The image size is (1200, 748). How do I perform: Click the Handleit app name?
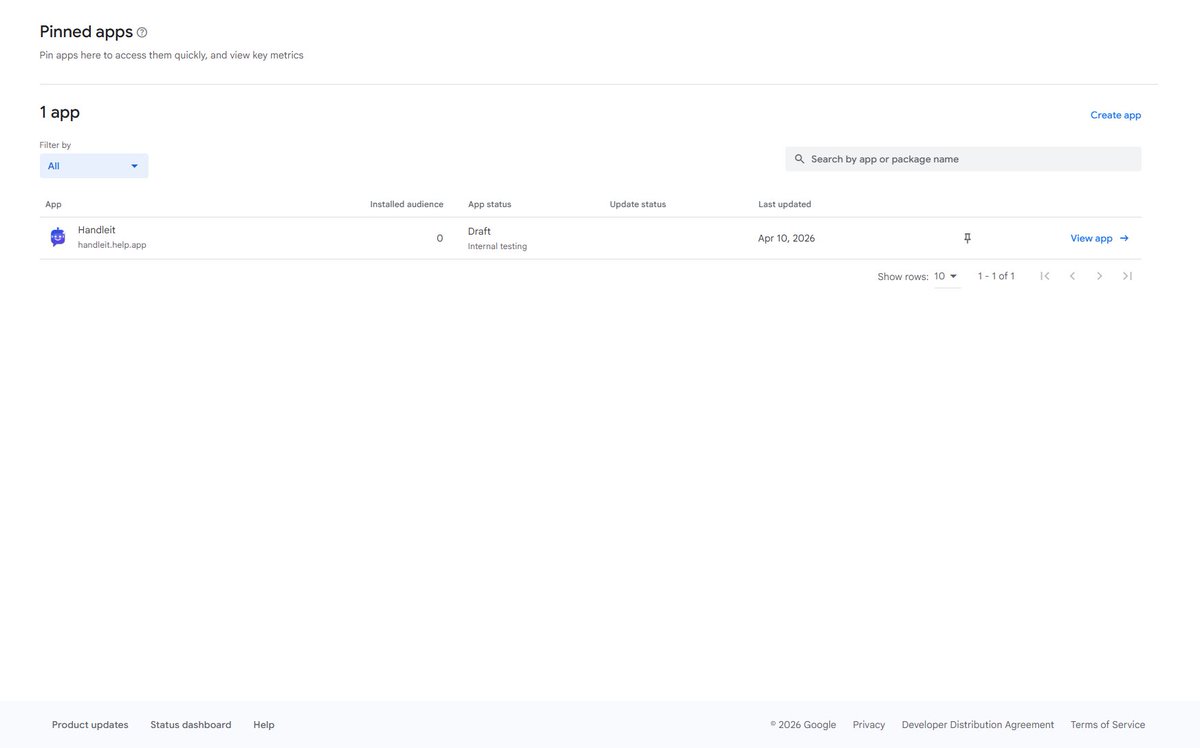tap(97, 230)
